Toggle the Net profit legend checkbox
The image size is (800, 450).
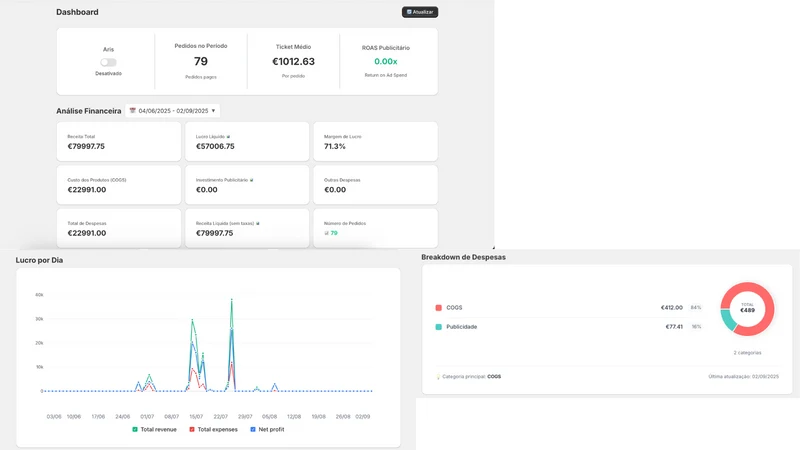pyautogui.click(x=253, y=430)
